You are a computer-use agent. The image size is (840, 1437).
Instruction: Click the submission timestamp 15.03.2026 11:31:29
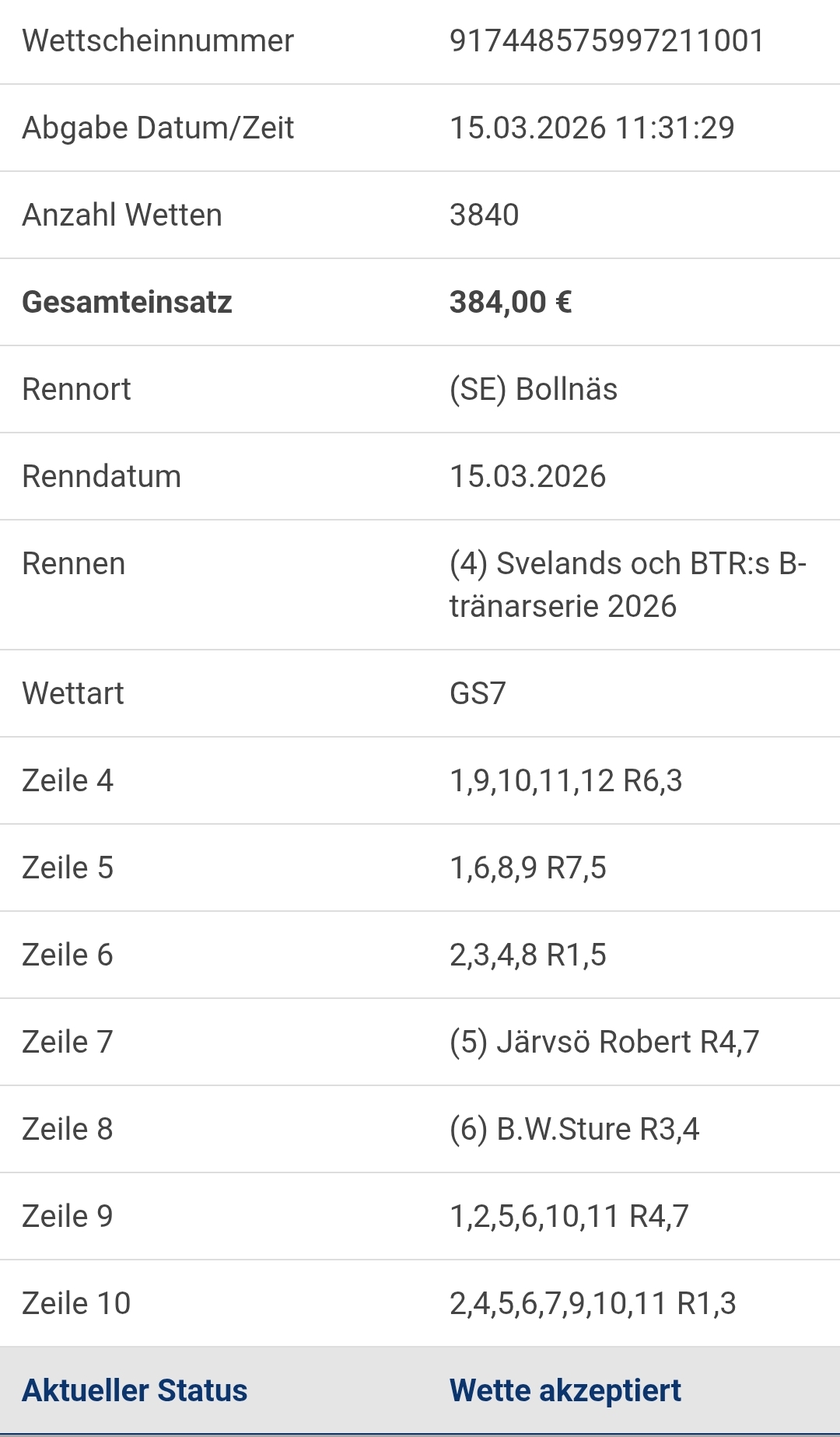pos(592,128)
